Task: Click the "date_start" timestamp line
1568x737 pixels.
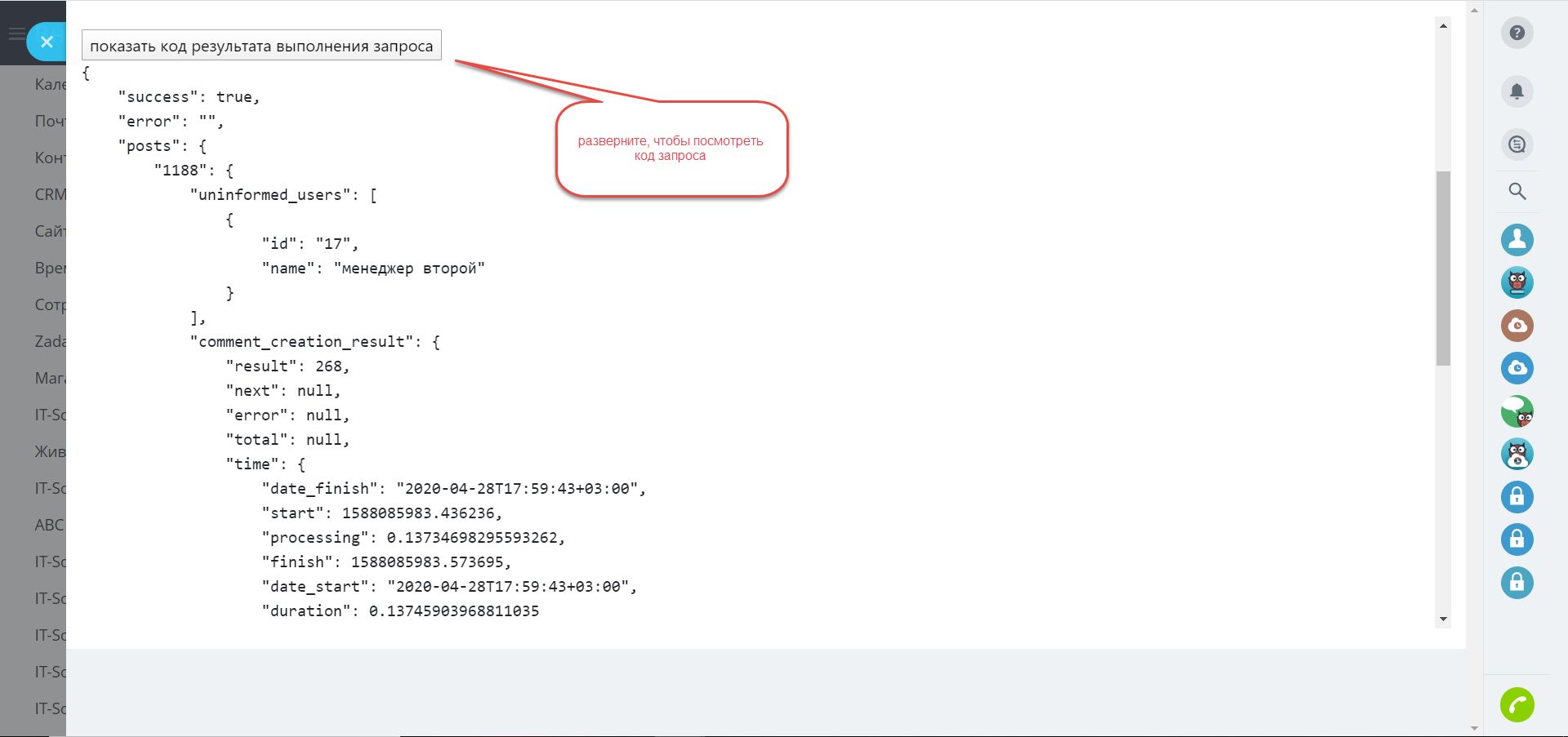Action: point(449,587)
